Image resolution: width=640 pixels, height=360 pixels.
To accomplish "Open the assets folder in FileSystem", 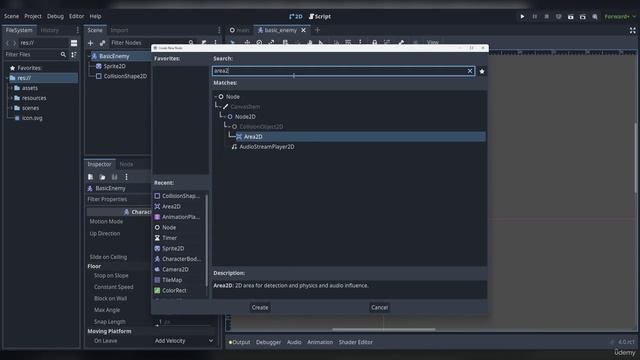I will [29, 88].
